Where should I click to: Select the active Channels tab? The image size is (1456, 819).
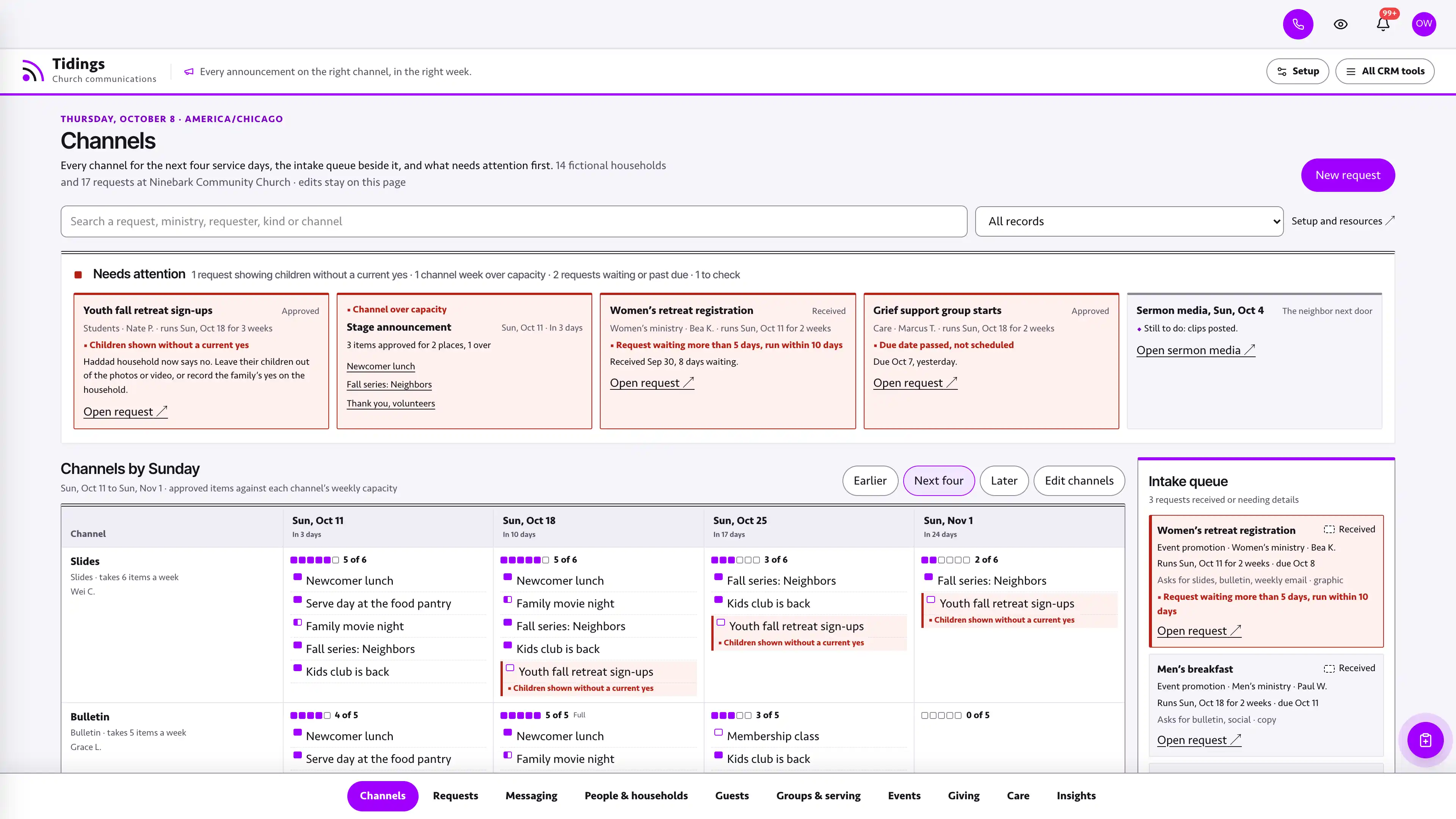click(x=383, y=795)
